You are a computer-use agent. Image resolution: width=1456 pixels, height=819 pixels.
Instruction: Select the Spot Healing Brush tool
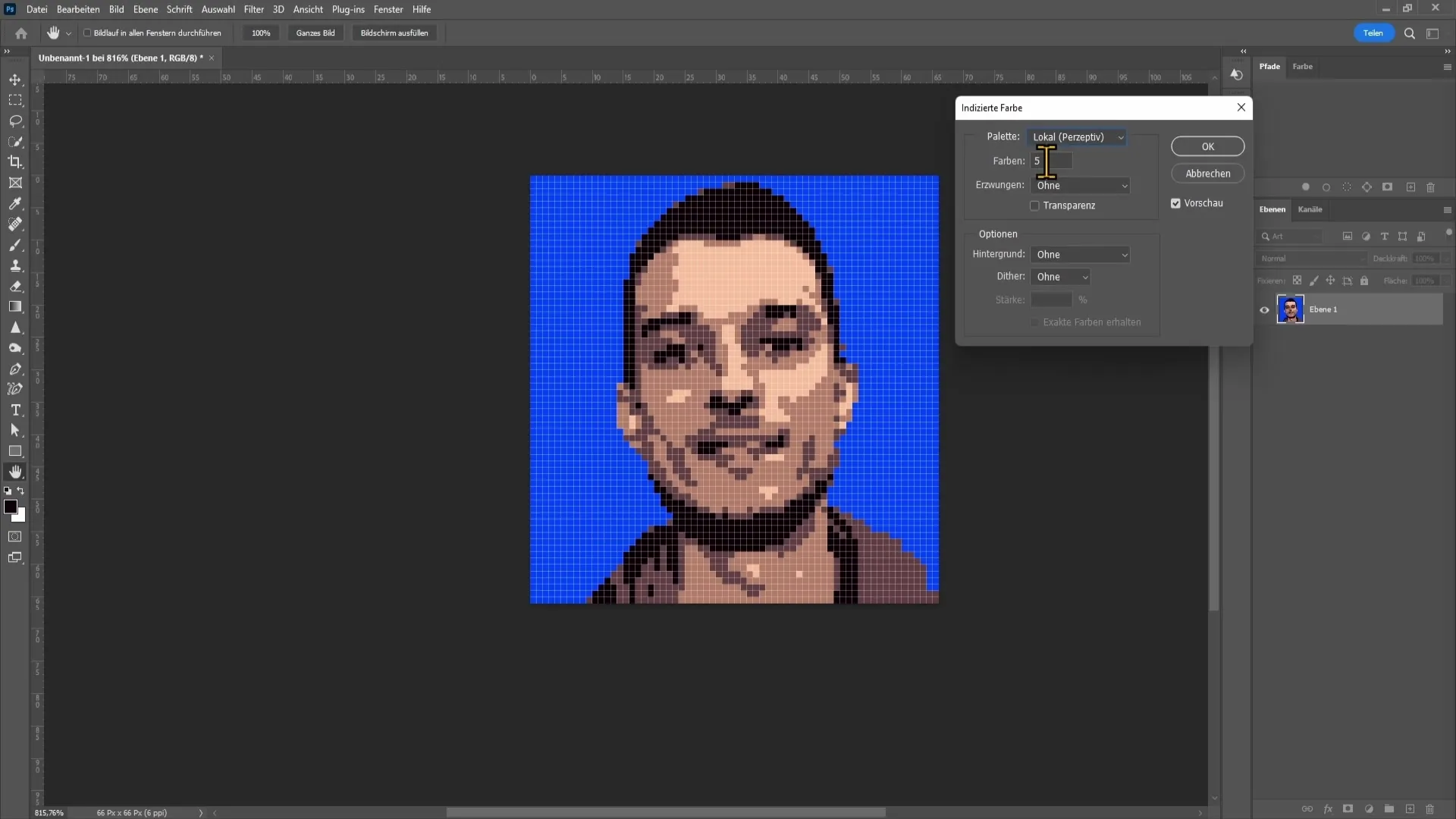click(15, 224)
